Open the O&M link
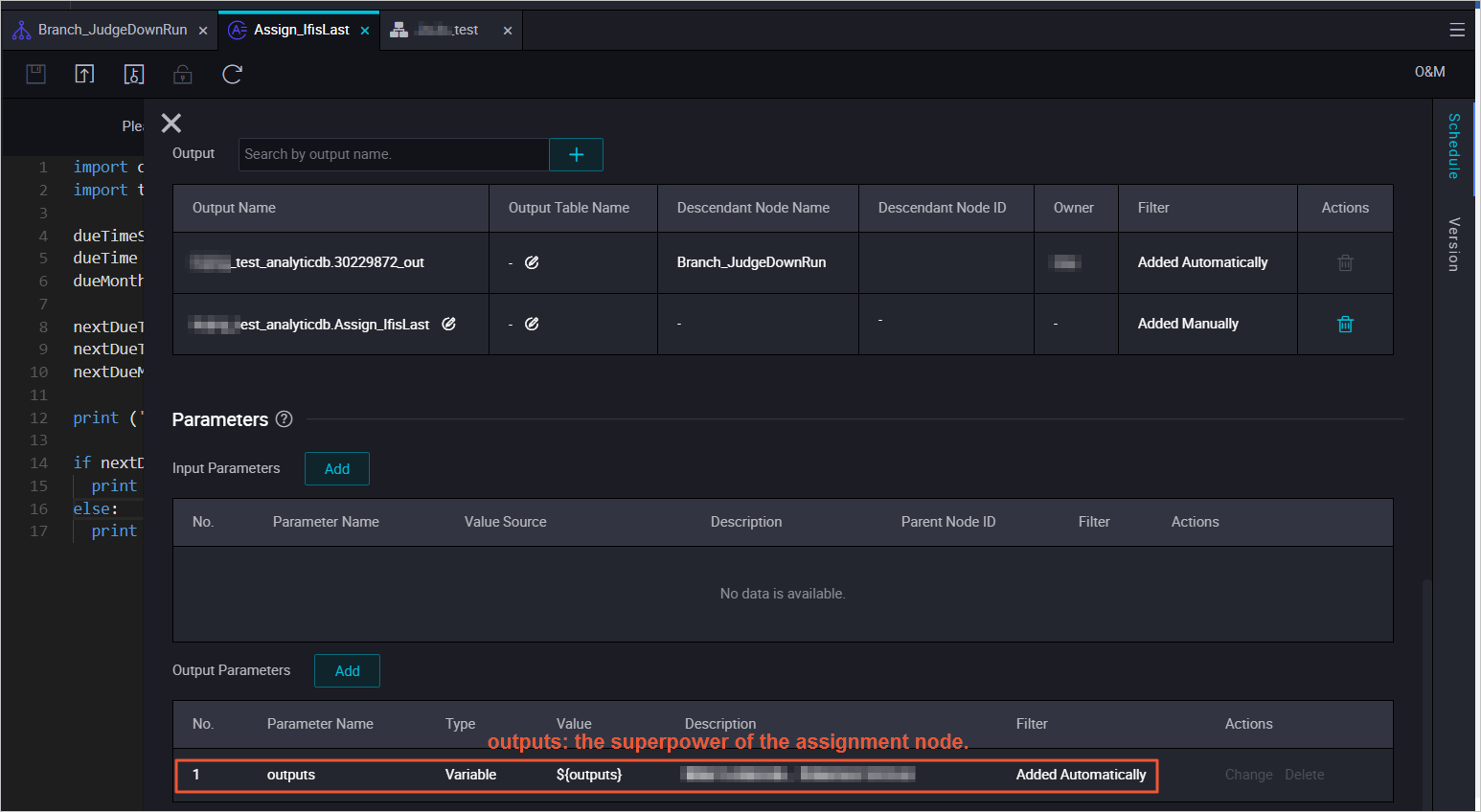The image size is (1481, 812). [x=1429, y=72]
